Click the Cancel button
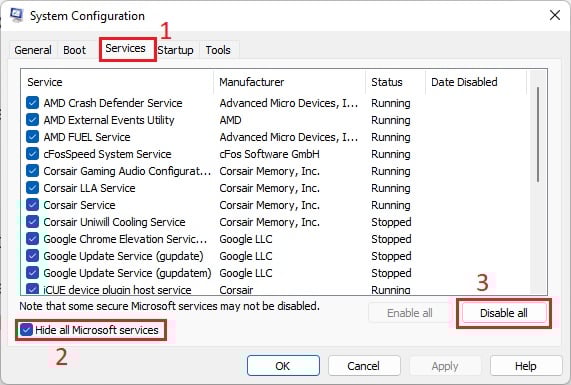 click(x=364, y=366)
